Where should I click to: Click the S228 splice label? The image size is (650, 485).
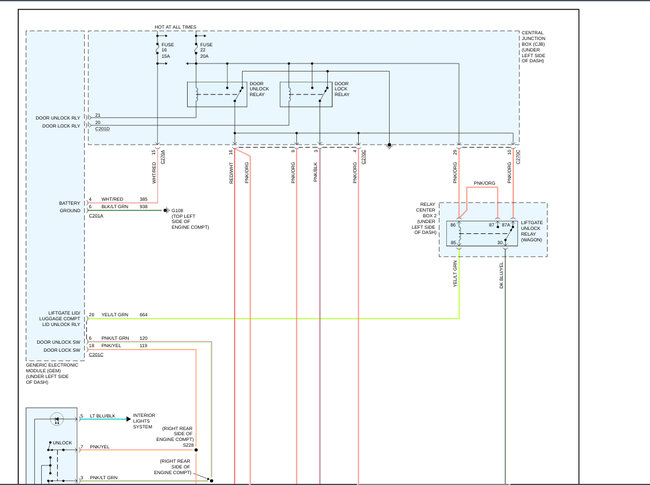(188, 445)
